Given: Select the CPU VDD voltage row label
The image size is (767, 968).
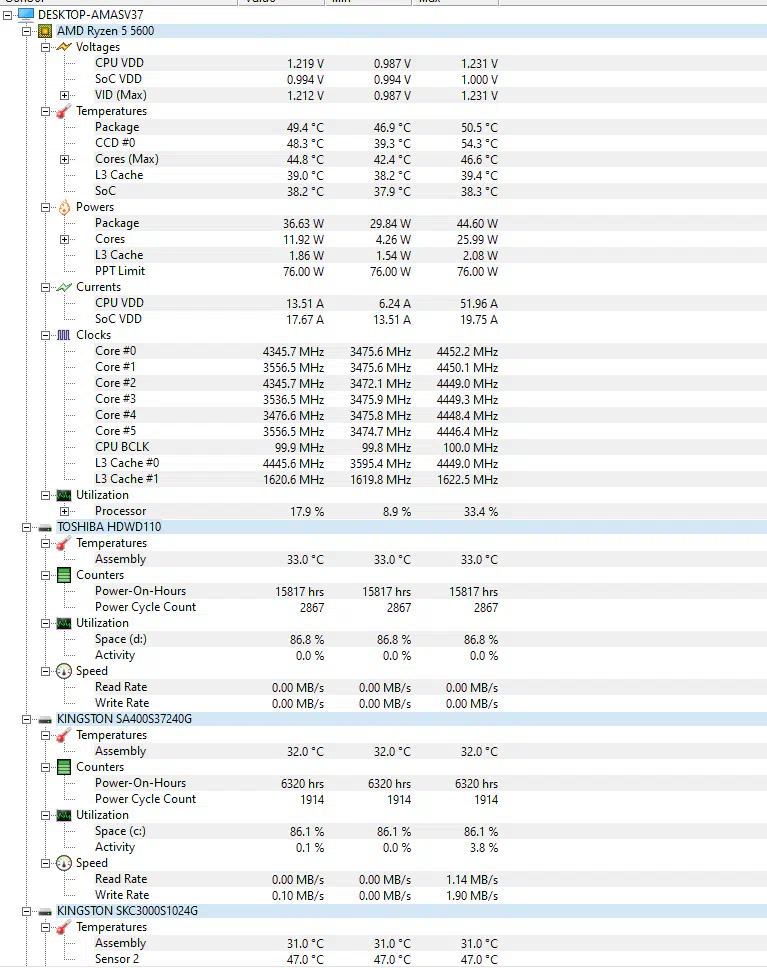Looking at the screenshot, I should pos(119,63).
